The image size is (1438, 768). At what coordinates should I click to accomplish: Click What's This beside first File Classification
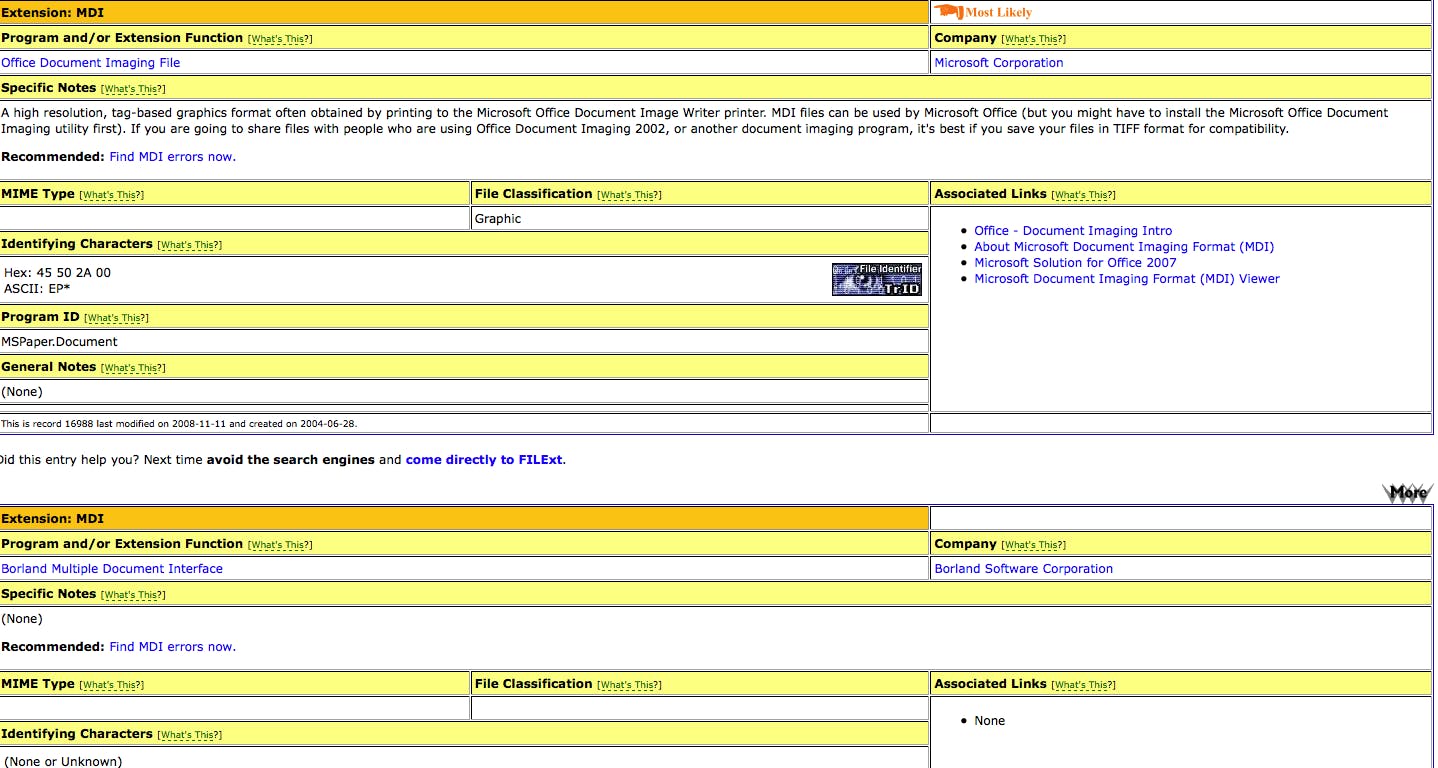[x=629, y=195]
